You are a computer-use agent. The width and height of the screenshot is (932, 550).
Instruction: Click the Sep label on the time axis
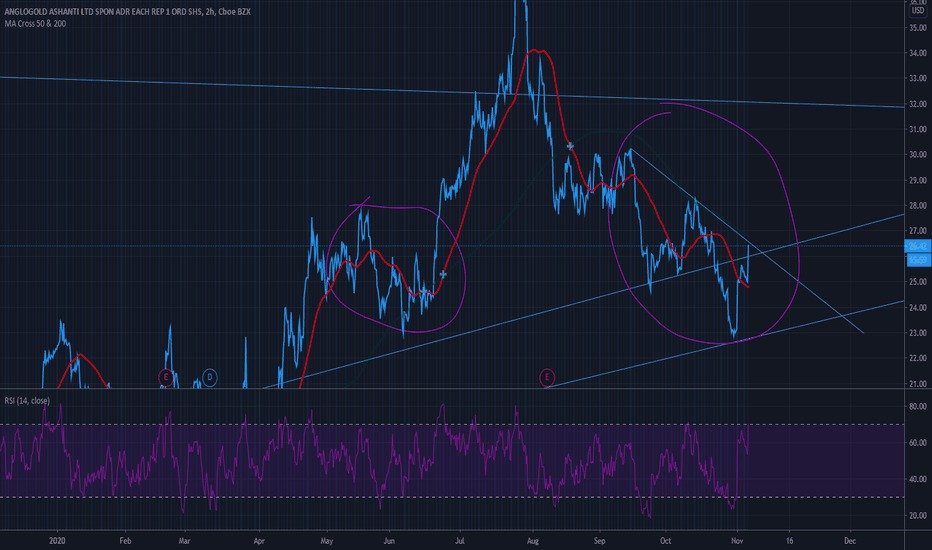point(599,540)
